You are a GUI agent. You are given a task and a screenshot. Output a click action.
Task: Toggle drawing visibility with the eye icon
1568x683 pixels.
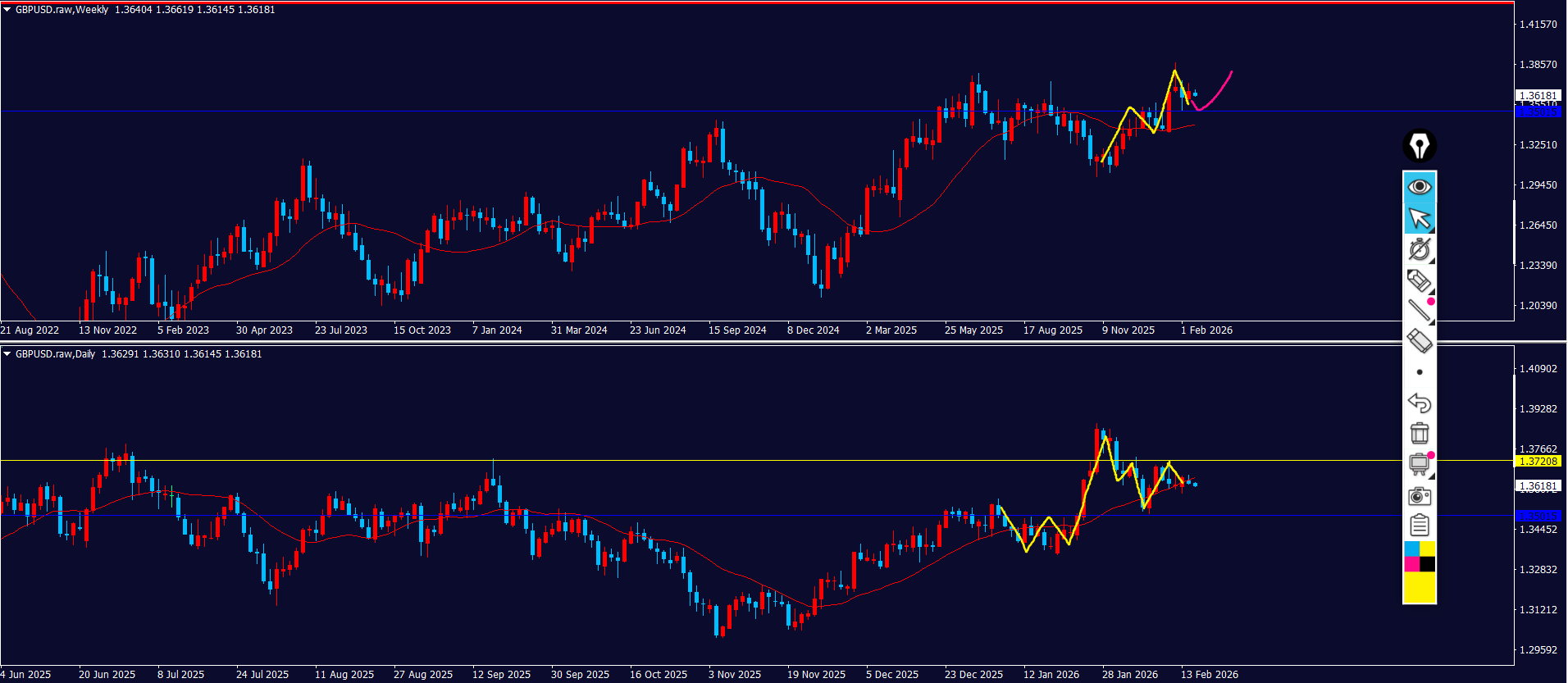point(1419,187)
